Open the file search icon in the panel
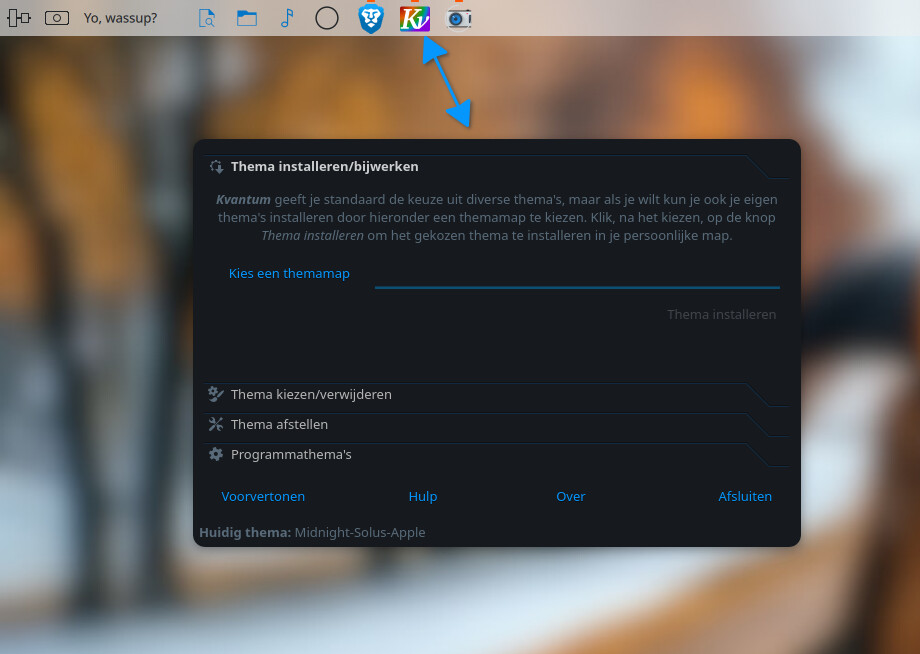Viewport: 920px width, 654px height. click(x=207, y=18)
